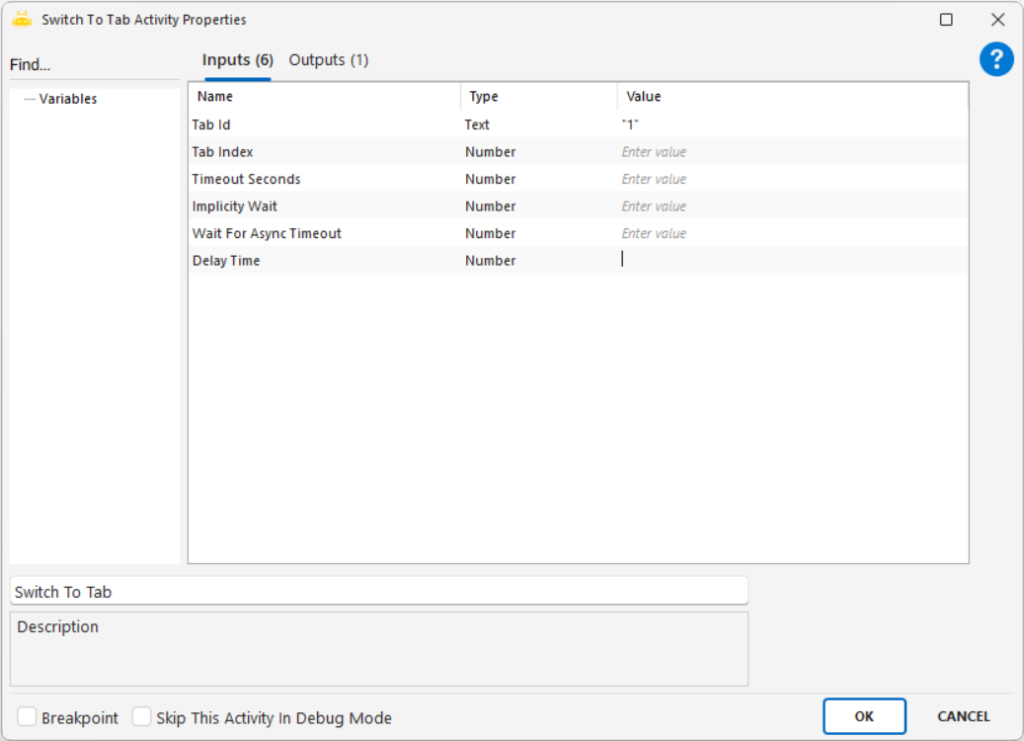Enter a Timeout Seconds value

point(790,179)
